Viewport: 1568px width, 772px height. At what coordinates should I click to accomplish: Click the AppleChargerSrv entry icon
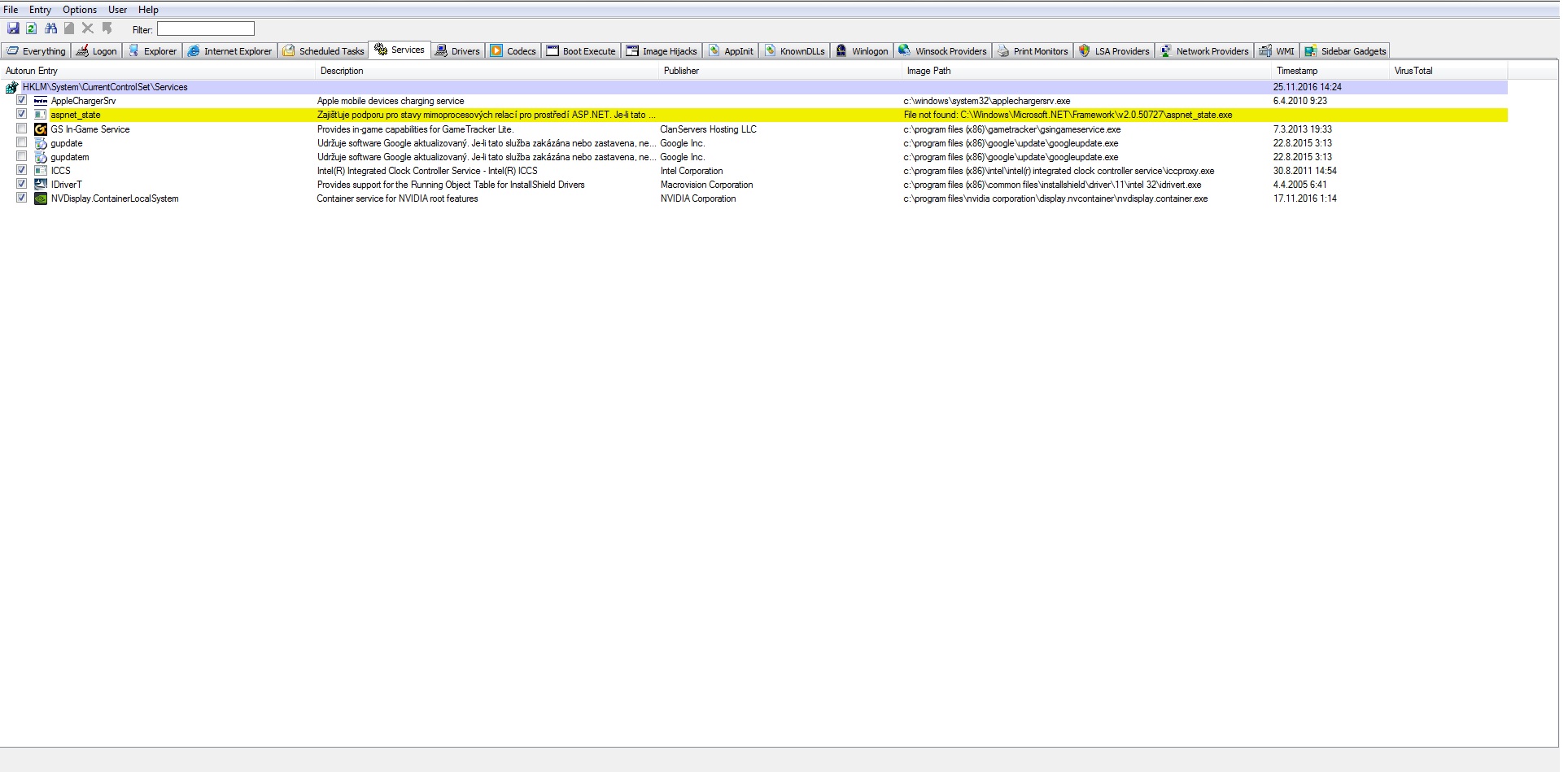[41, 101]
